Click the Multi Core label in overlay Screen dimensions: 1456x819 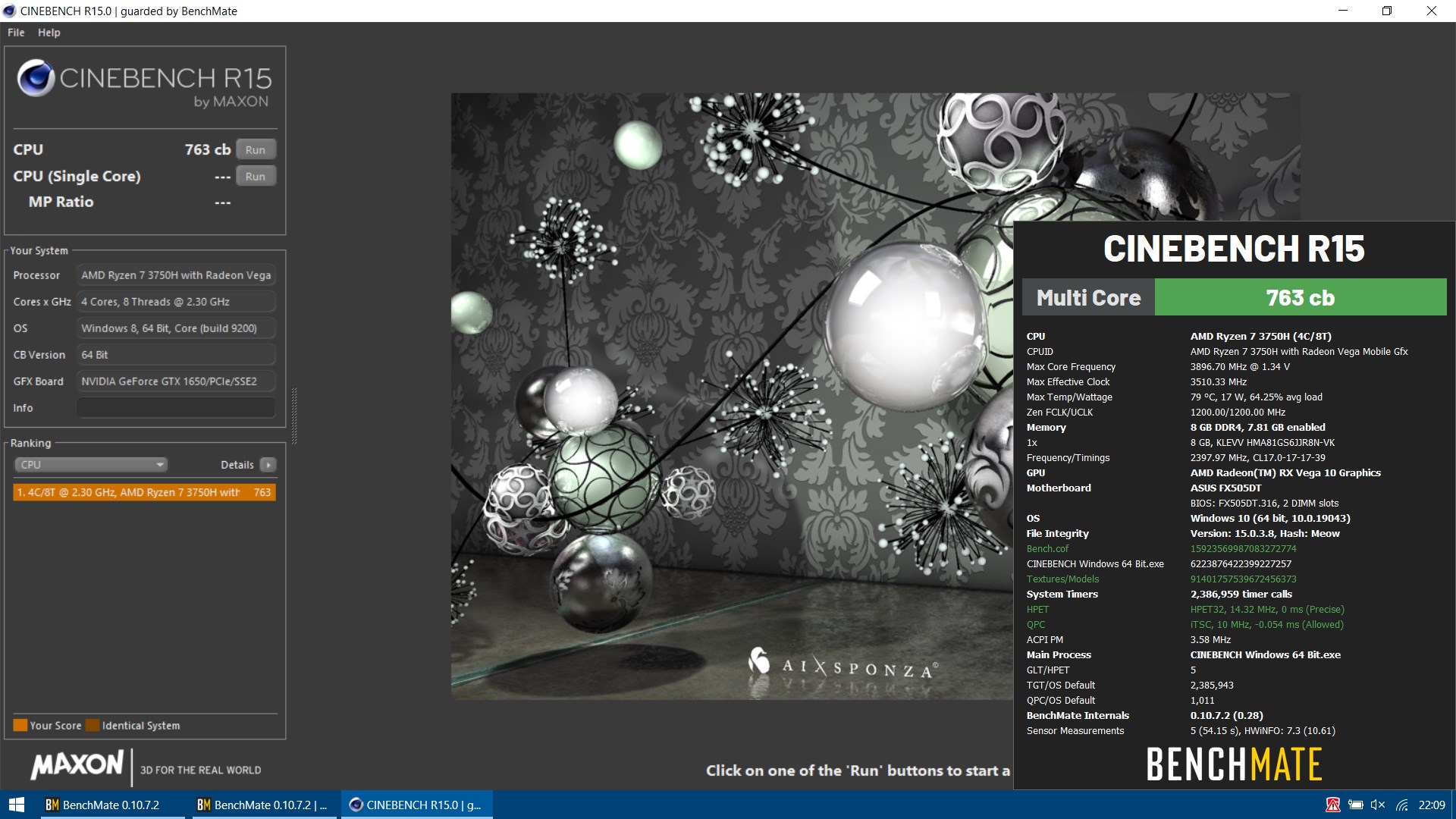(1088, 297)
